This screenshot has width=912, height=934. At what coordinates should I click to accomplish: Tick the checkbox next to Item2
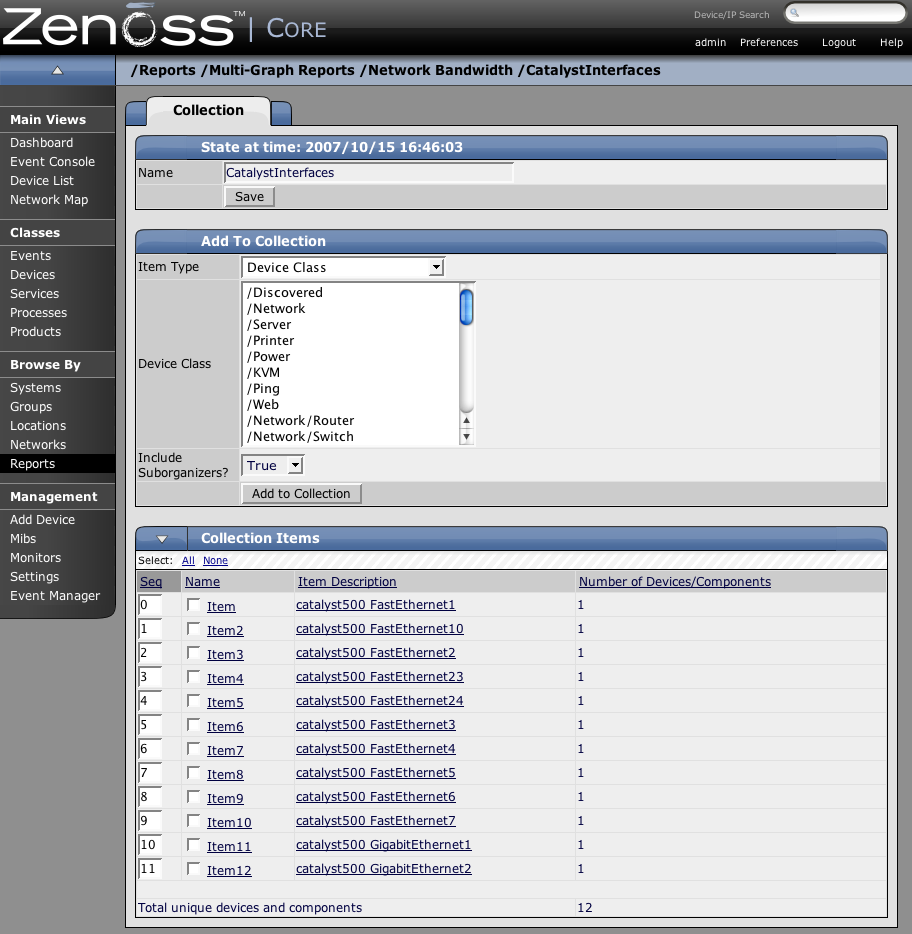(193, 628)
